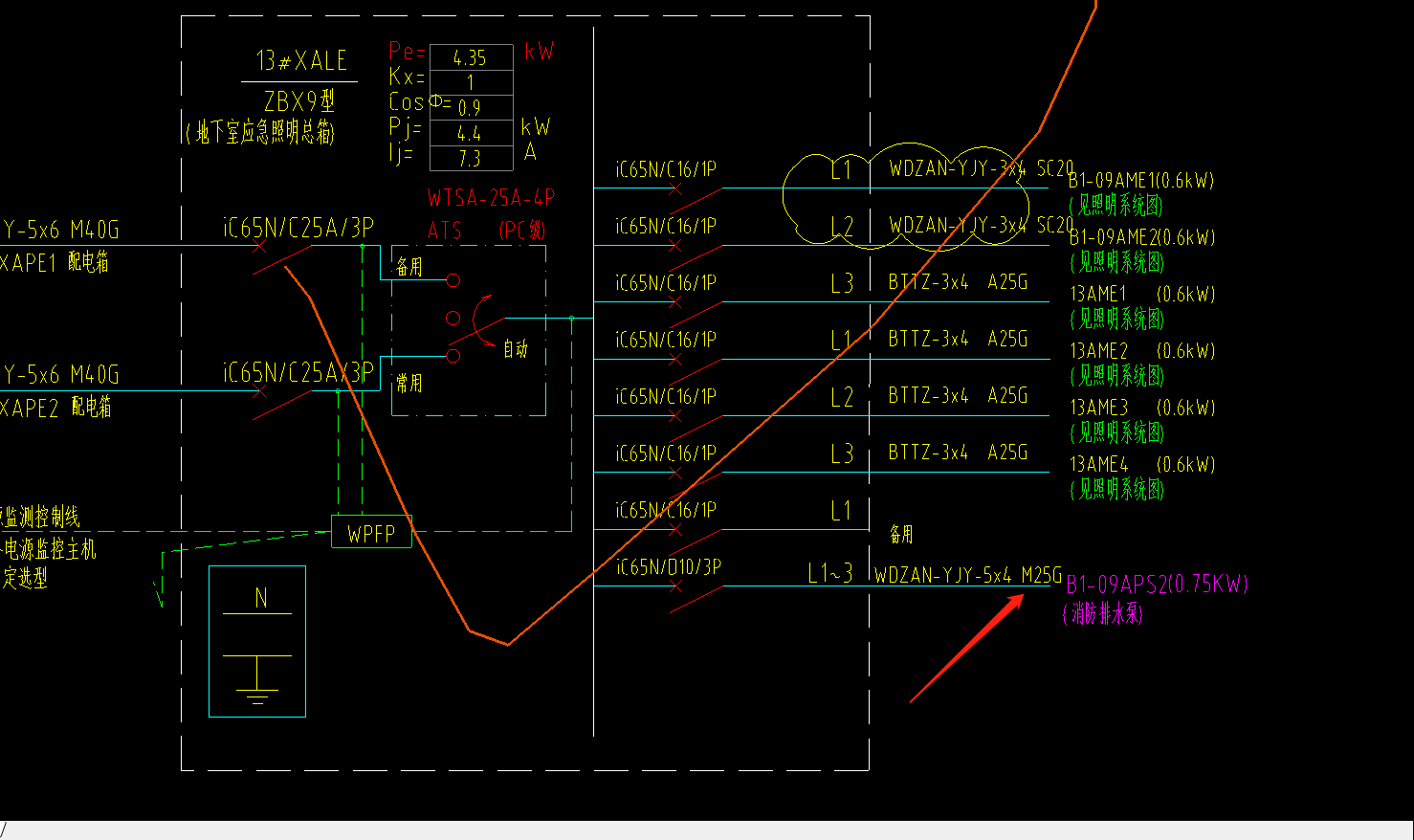Click the B1-09AME1(0.6kW) circuit label
This screenshot has width=1414, height=840.
point(1141,180)
